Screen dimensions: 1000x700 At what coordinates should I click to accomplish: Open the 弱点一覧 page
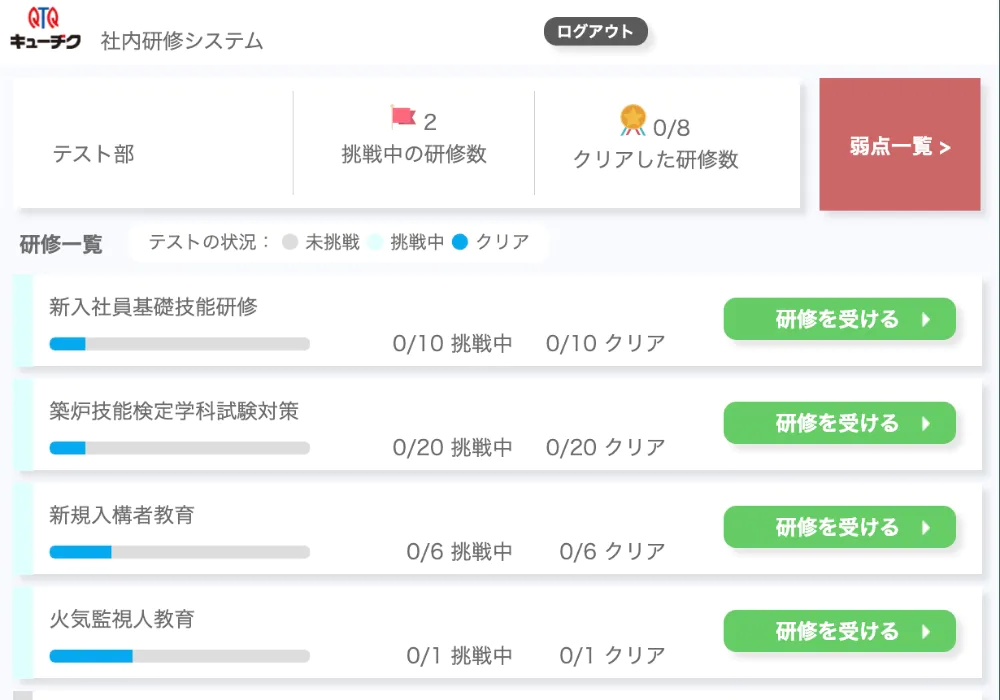tap(899, 145)
